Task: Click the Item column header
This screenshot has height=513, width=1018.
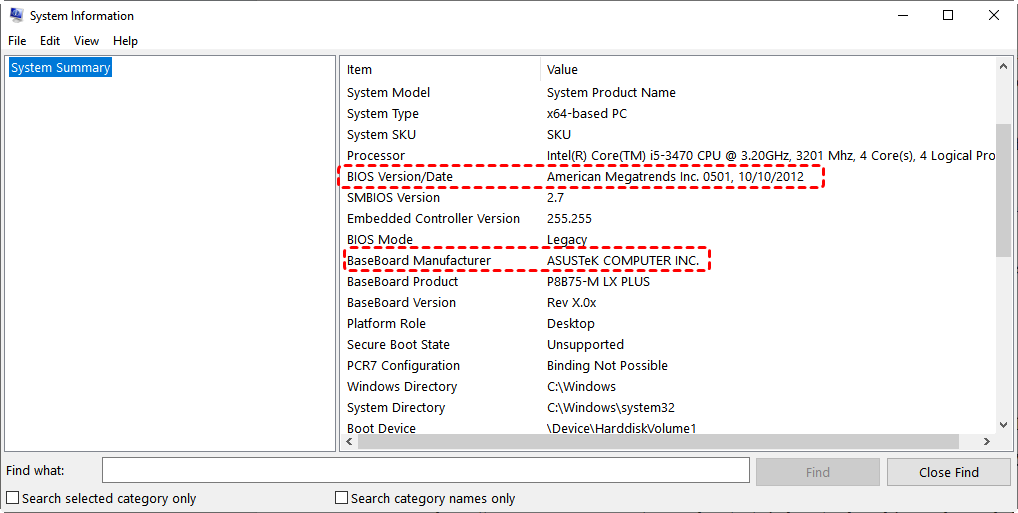Action: 441,69
